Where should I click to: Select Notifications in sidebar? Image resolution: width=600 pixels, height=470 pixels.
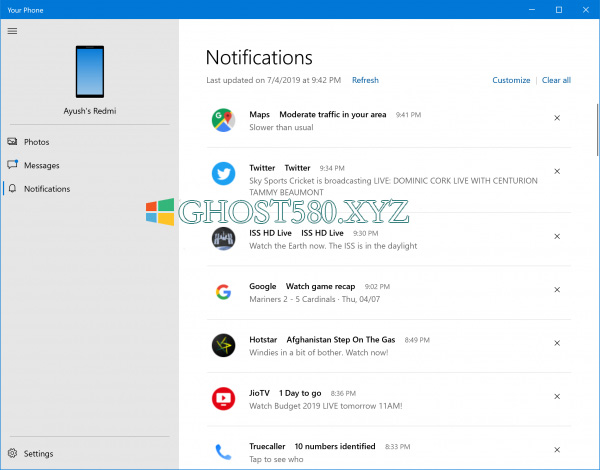point(90,189)
